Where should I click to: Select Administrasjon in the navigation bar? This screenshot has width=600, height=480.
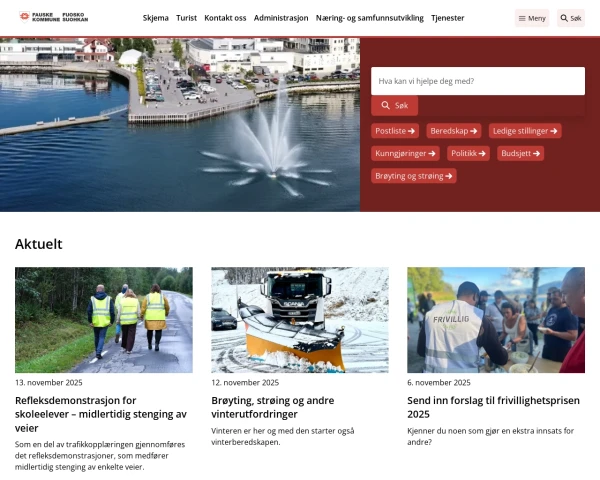click(281, 18)
